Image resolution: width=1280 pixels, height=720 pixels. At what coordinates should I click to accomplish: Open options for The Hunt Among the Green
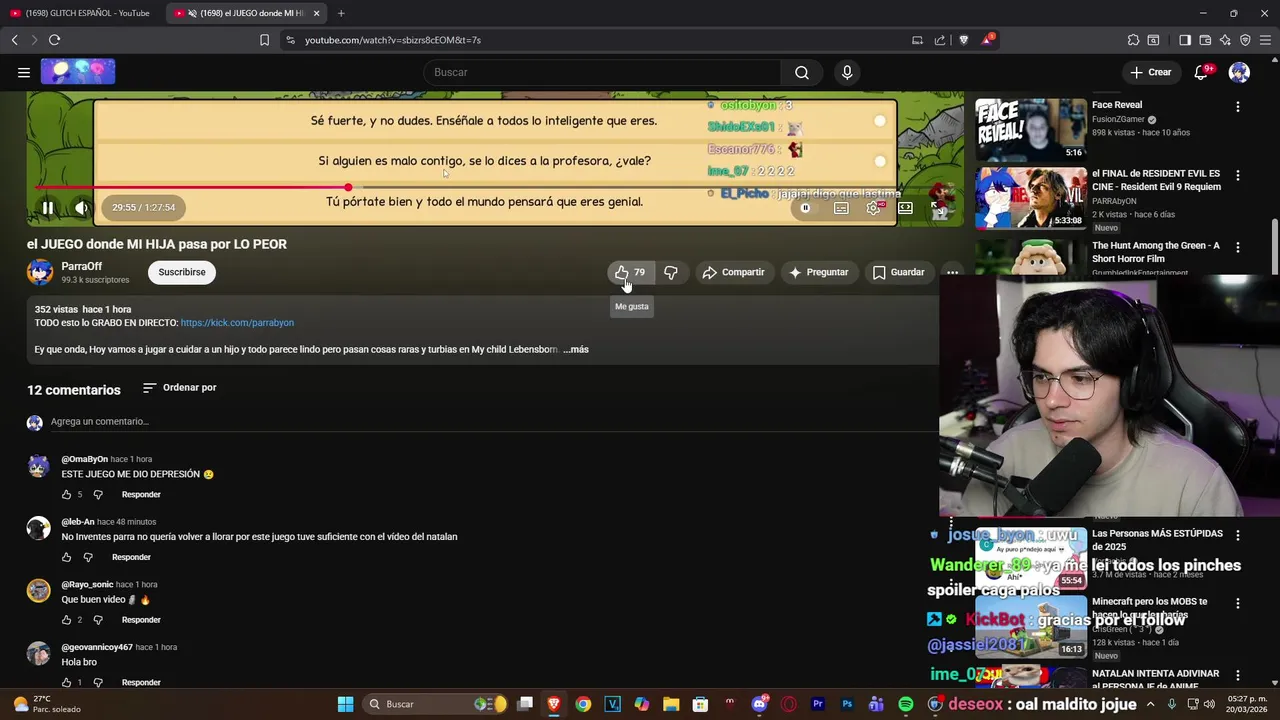(x=1238, y=247)
